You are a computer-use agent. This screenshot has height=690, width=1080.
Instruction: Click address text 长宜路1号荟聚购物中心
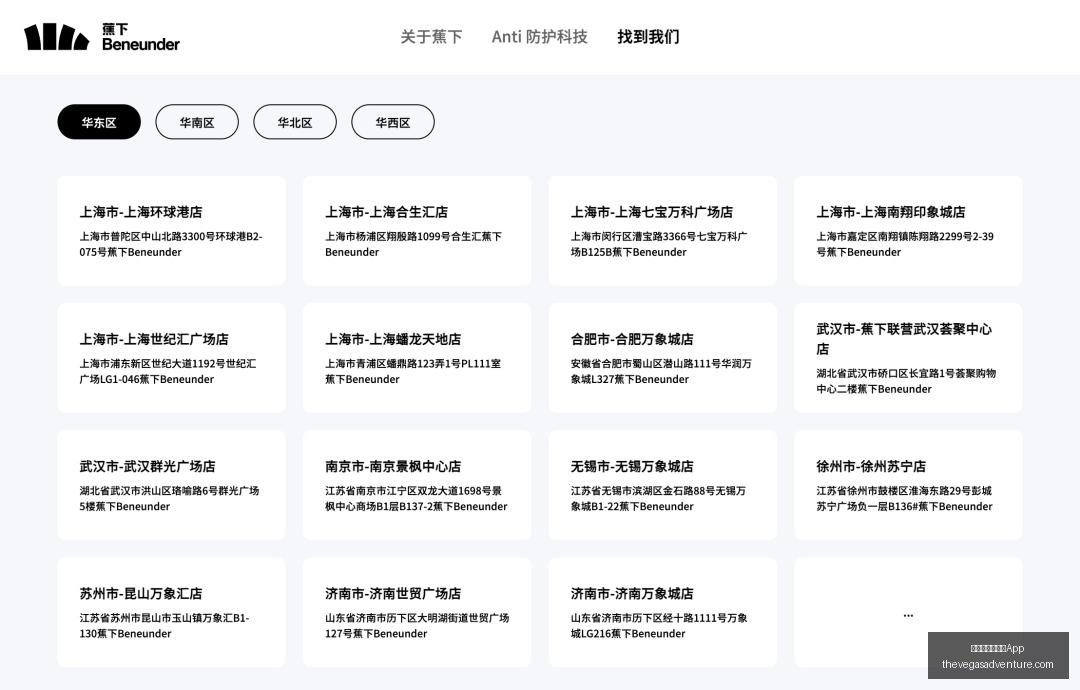click(906, 381)
